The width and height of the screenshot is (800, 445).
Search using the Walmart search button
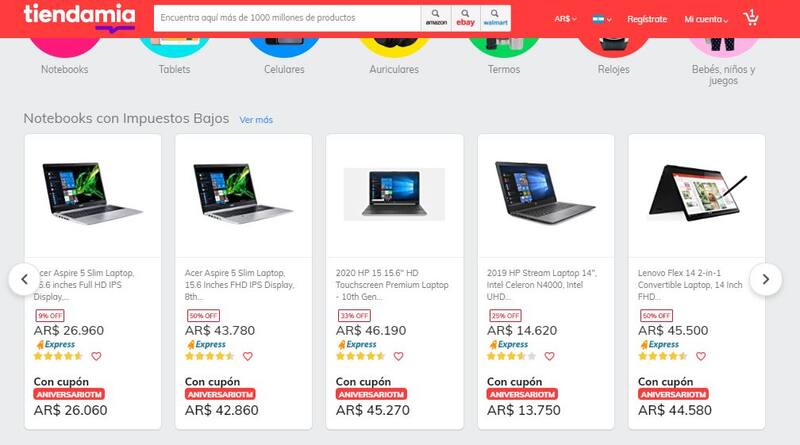494,18
